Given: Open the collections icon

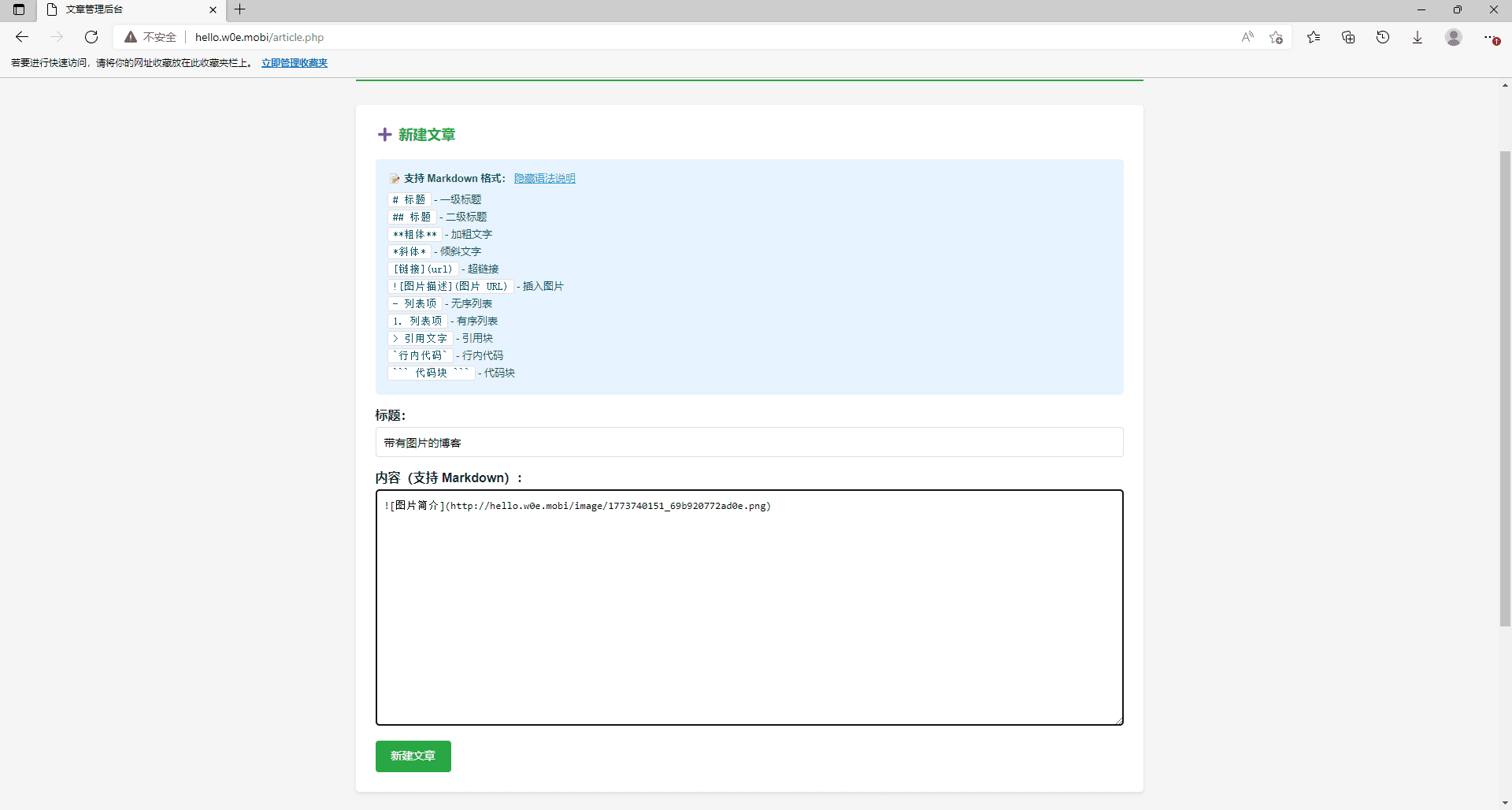Looking at the screenshot, I should click(1348, 37).
